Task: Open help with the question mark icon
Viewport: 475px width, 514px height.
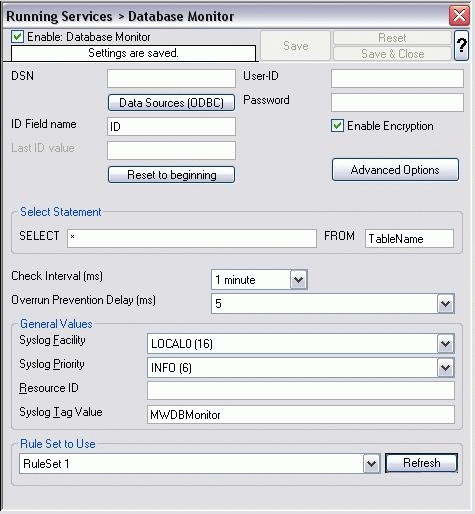Action: click(x=461, y=45)
